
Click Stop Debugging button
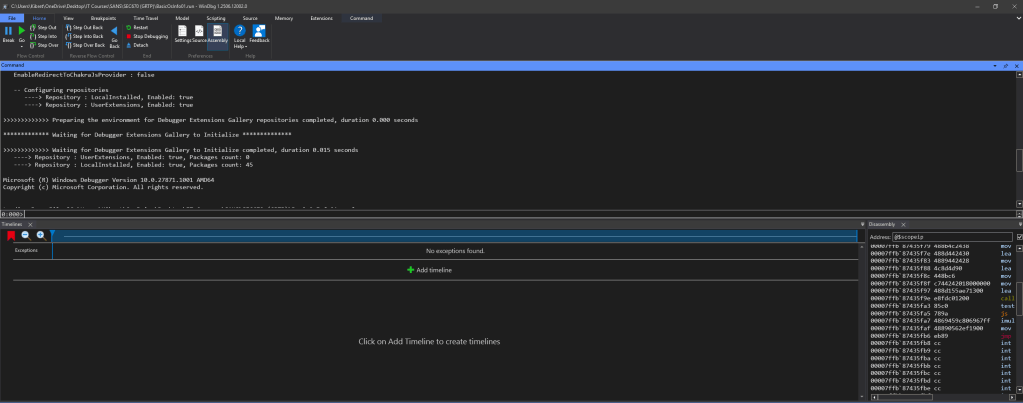tap(149, 36)
